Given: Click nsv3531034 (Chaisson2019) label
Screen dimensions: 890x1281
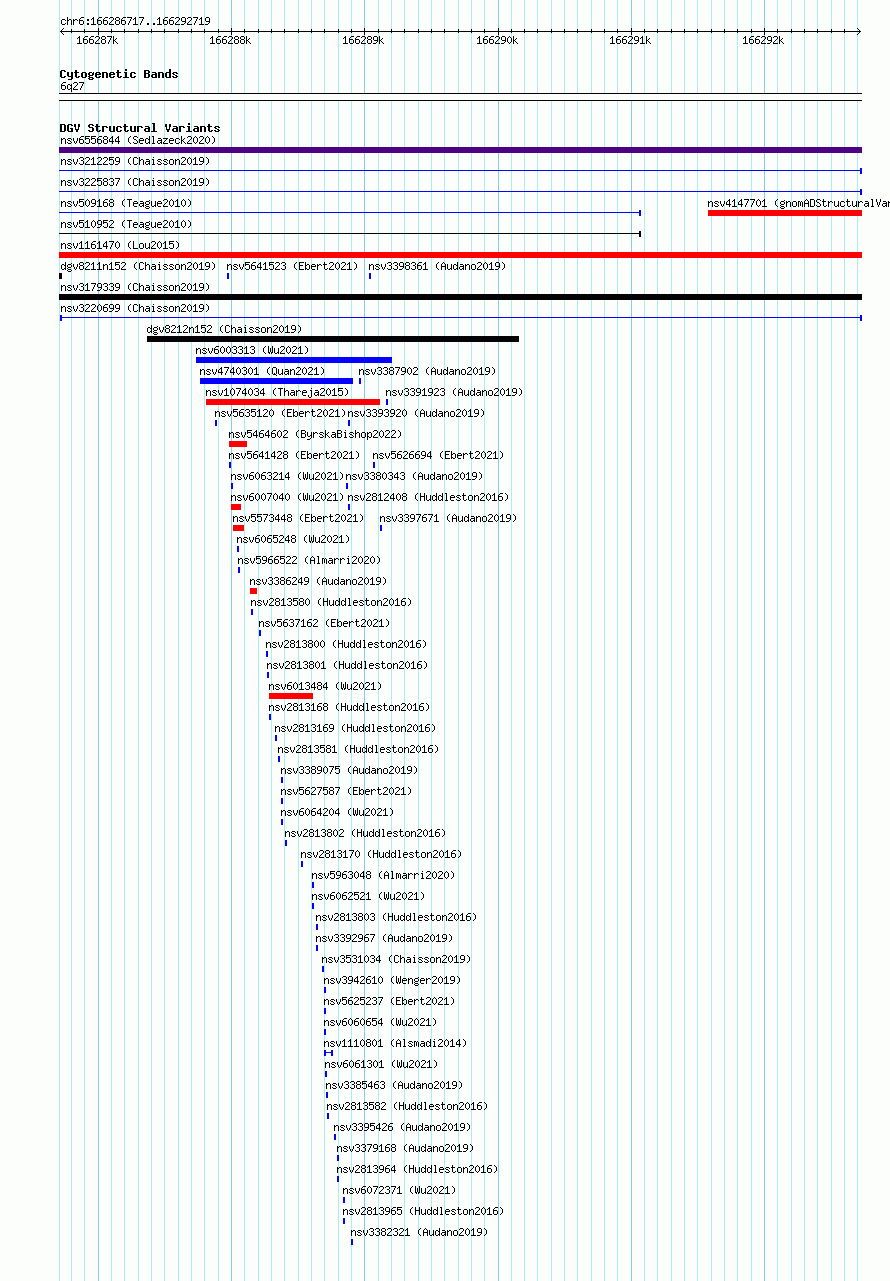Looking at the screenshot, I should coord(397,959).
